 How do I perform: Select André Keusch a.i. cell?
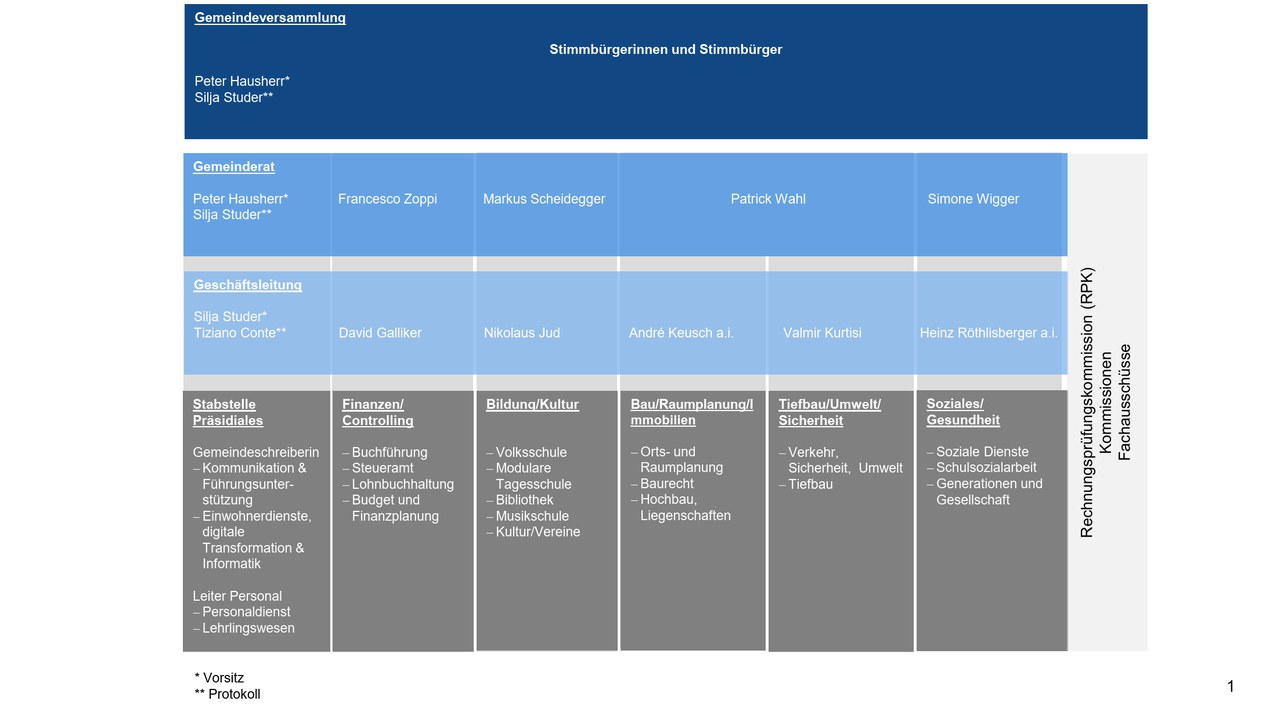click(681, 333)
